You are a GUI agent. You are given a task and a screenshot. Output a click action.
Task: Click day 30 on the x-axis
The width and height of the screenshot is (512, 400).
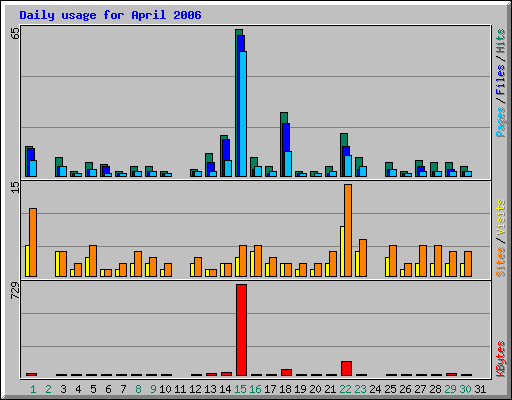pyautogui.click(x=465, y=389)
